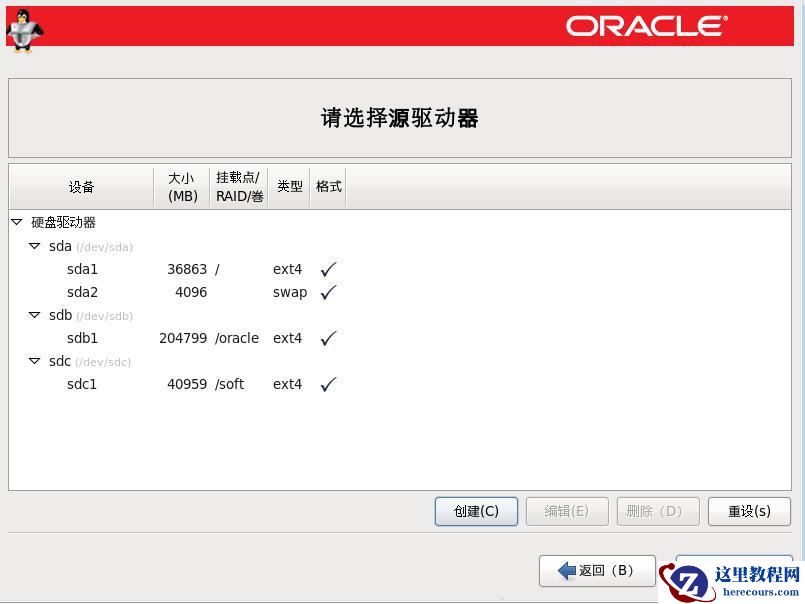Image resolution: width=805 pixels, height=604 pixels.
Task: Sort by the 大小(MB) column header
Action: click(182, 187)
